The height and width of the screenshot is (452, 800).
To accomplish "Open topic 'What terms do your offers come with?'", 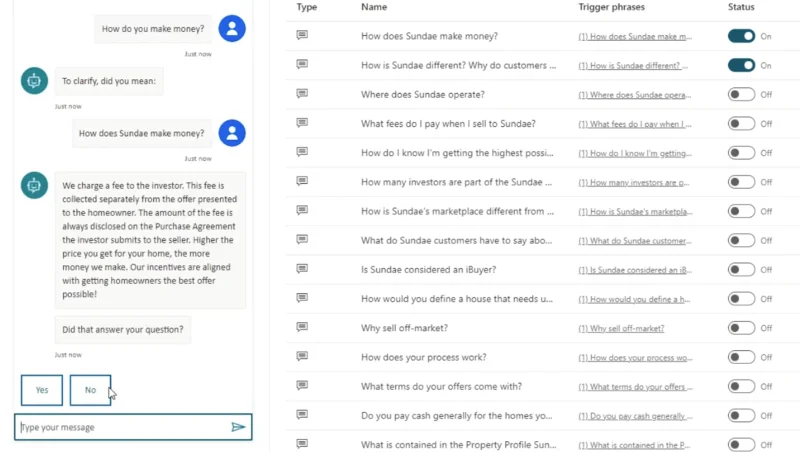I will (x=441, y=386).
